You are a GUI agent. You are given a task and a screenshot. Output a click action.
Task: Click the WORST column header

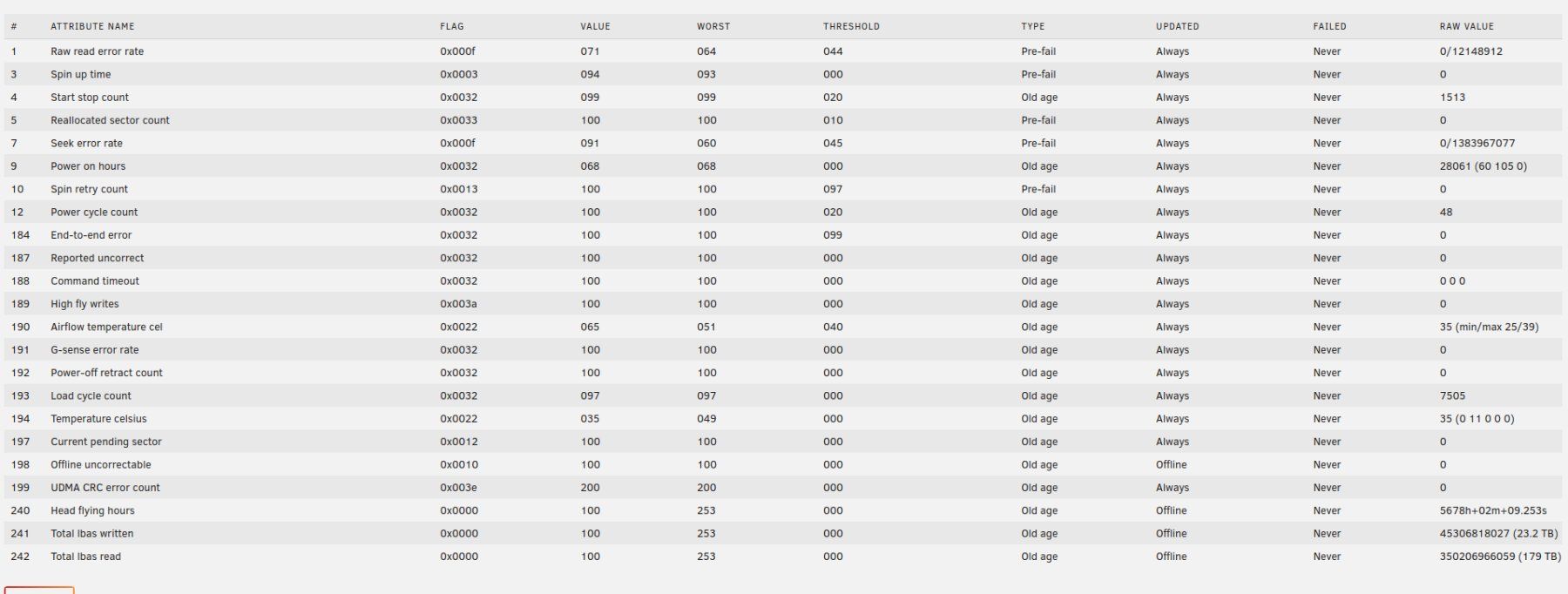click(x=713, y=26)
